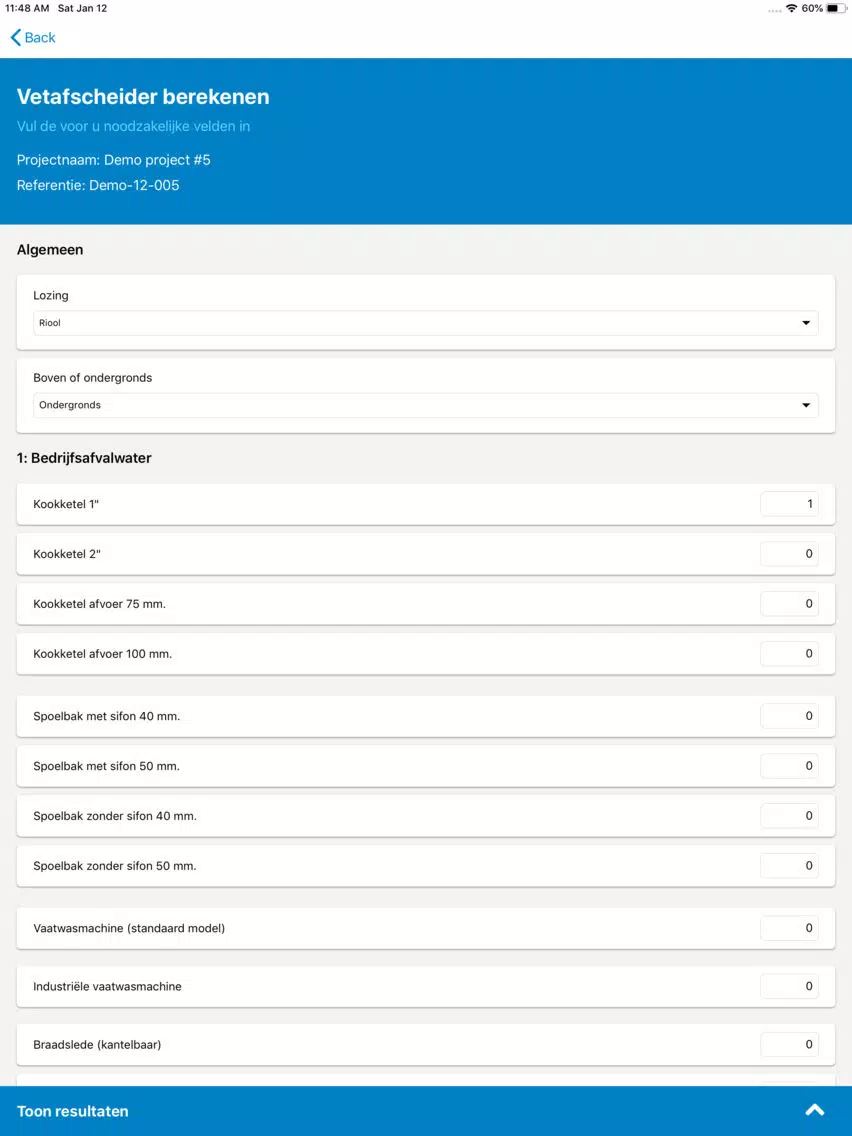Click Industriële vaatwasmachine number field

[x=789, y=986]
